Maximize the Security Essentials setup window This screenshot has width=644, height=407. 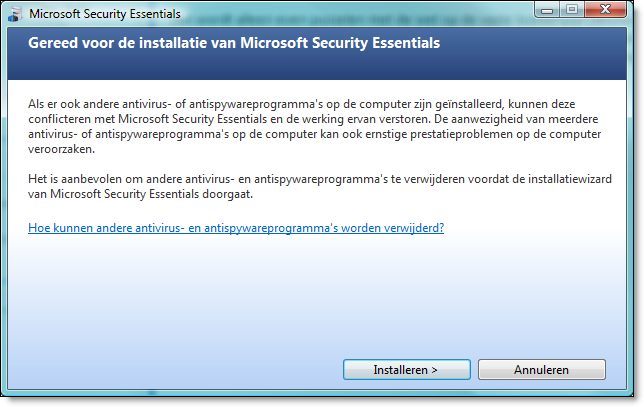pyautogui.click(x=572, y=10)
